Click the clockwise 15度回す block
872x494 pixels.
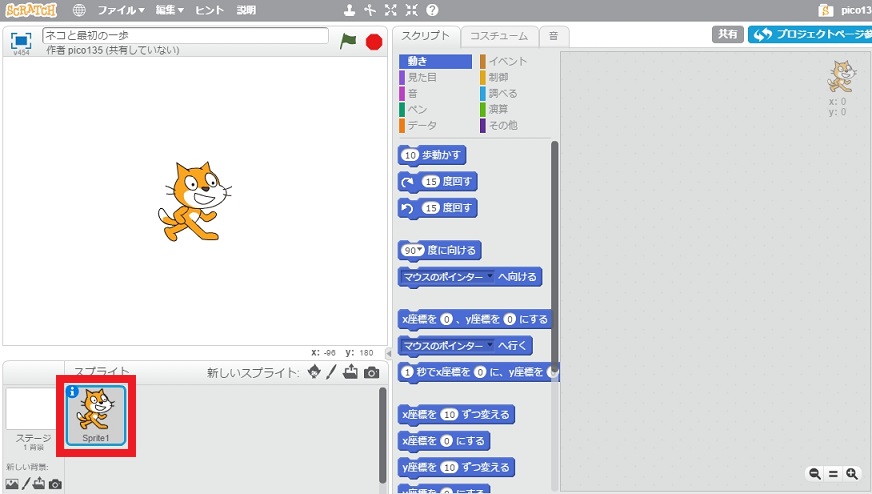[438, 182]
